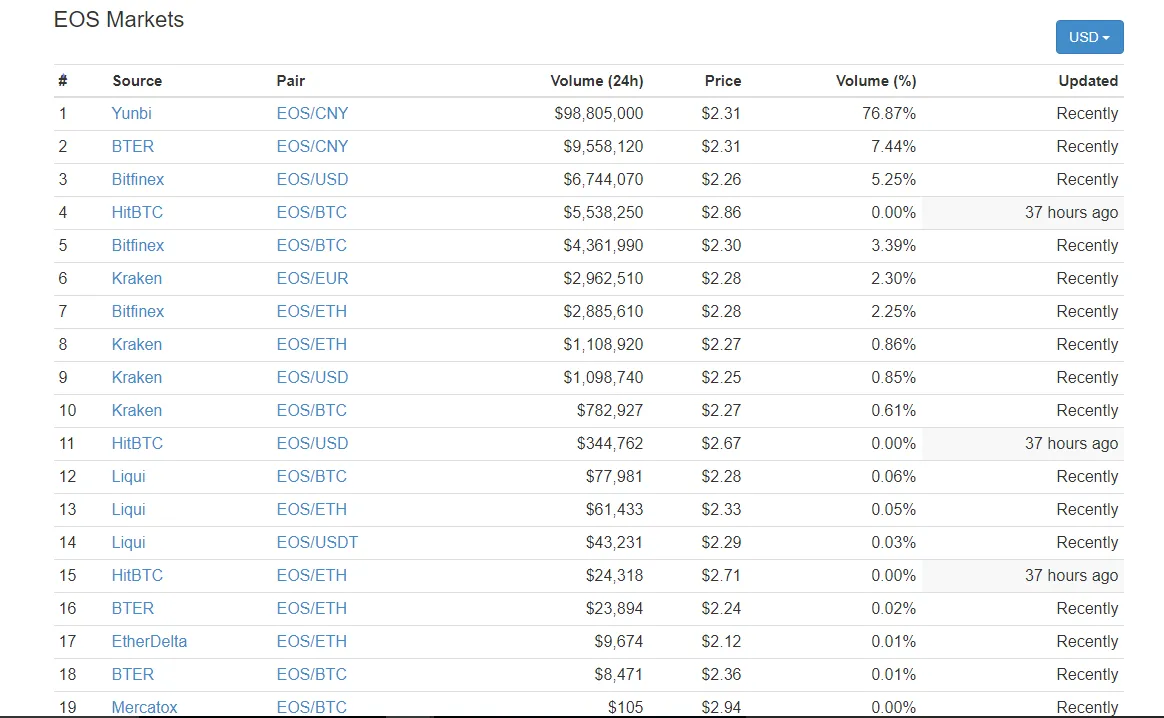This screenshot has width=1164, height=718.
Task: Open the USD currency dropdown
Action: coord(1089,37)
